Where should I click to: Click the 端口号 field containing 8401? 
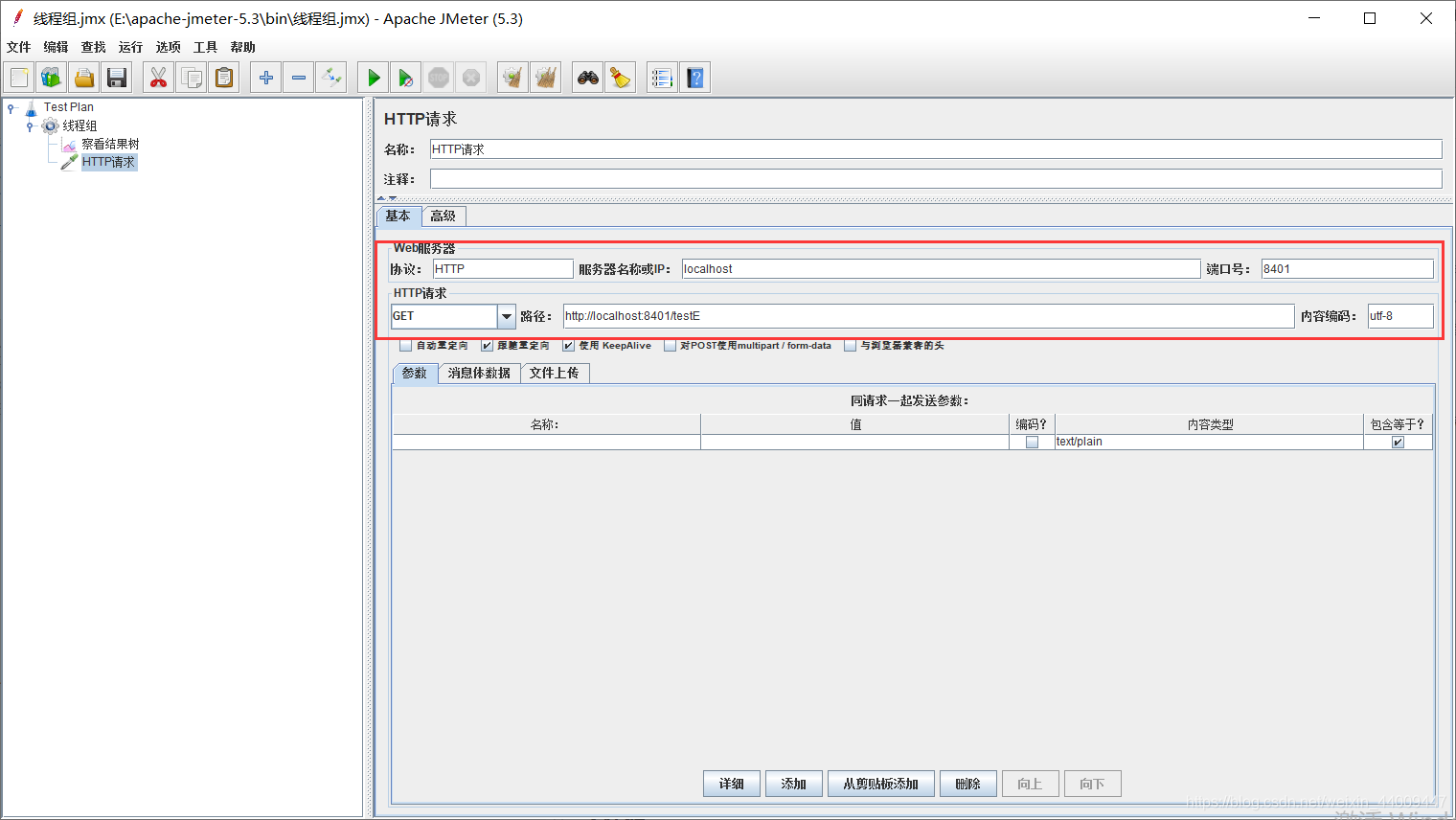click(1348, 269)
